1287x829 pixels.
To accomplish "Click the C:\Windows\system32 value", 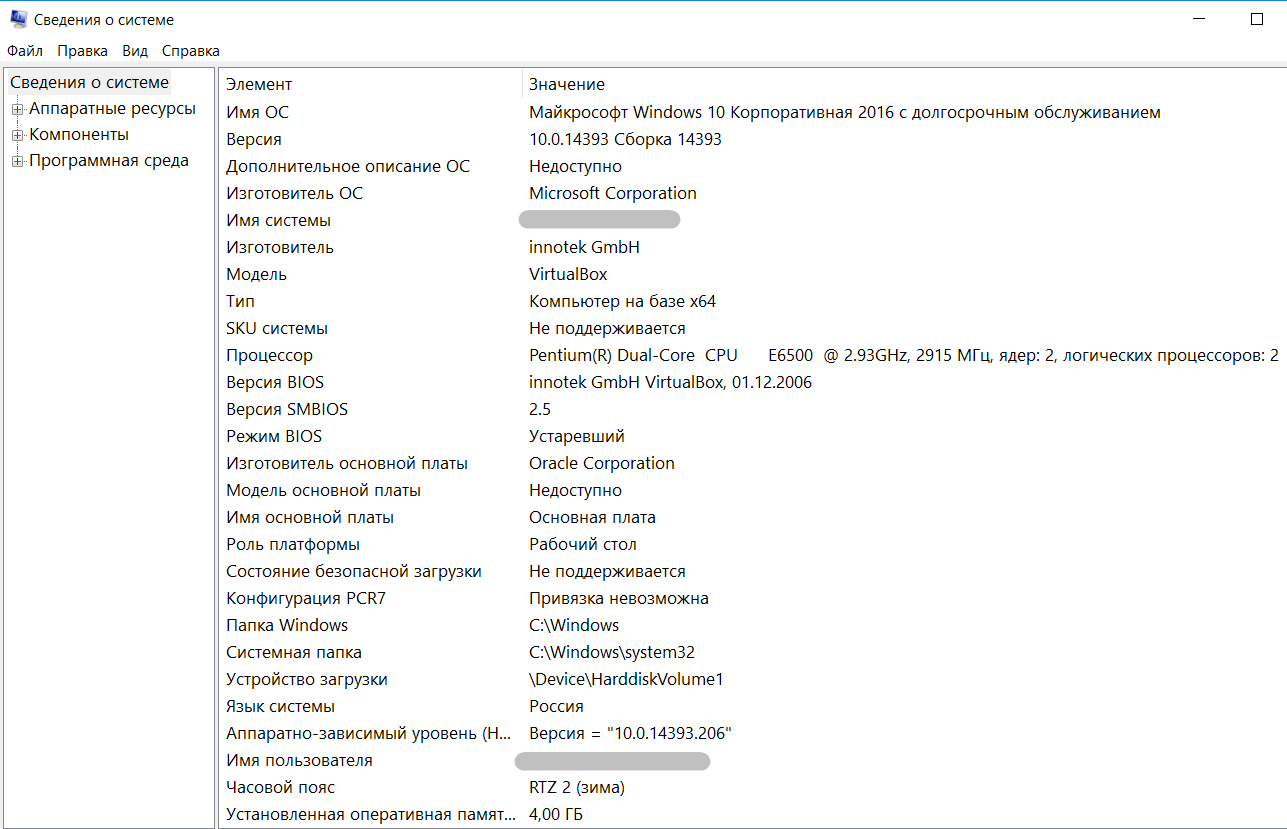I will (x=612, y=652).
